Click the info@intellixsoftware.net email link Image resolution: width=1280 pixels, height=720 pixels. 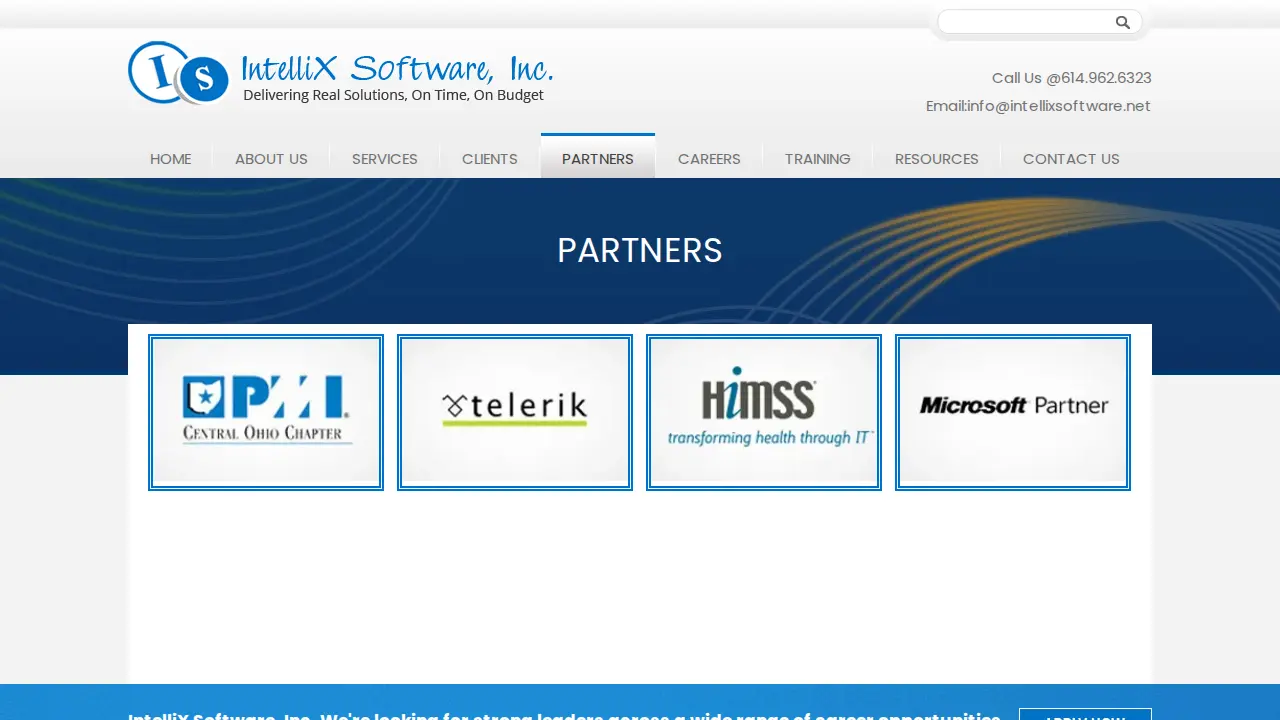tap(1059, 106)
